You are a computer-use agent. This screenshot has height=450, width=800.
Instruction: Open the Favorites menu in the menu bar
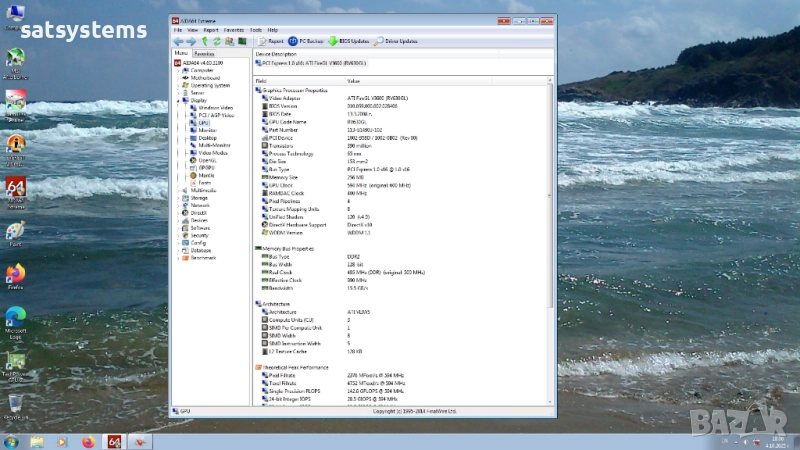click(x=233, y=30)
